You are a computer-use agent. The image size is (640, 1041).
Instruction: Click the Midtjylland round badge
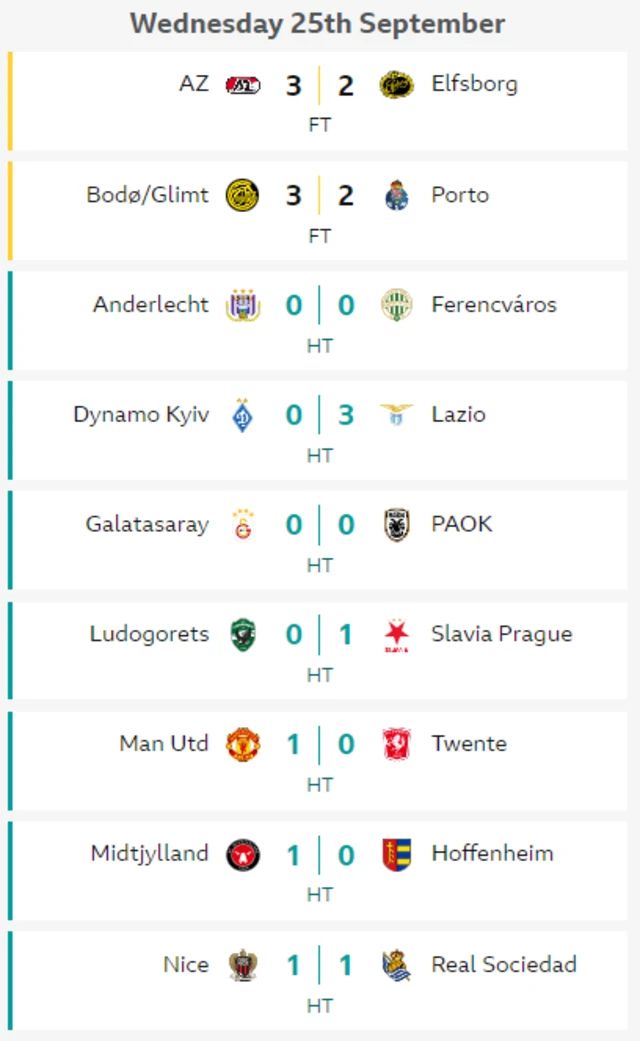pyautogui.click(x=243, y=854)
